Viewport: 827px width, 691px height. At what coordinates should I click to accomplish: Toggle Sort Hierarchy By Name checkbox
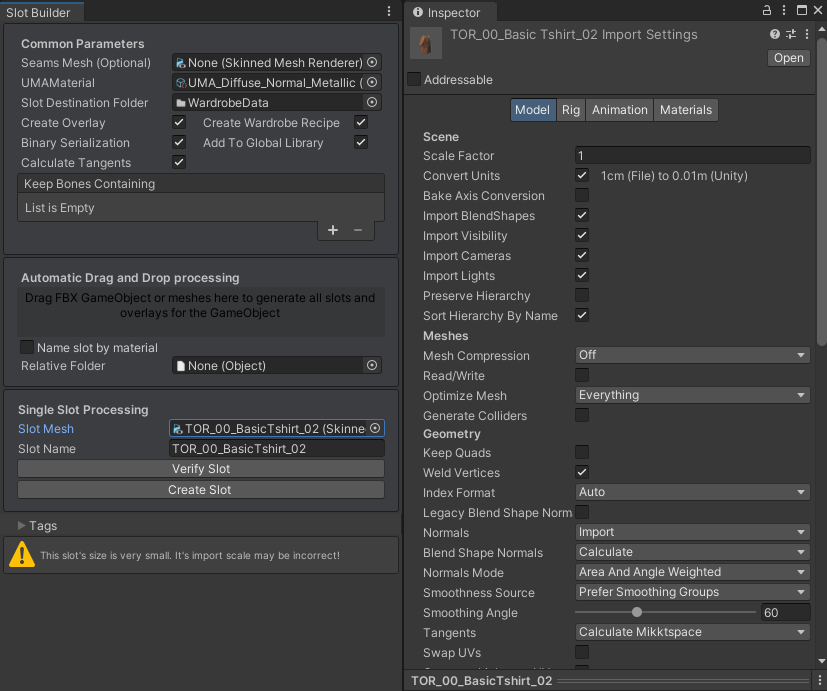[582, 315]
